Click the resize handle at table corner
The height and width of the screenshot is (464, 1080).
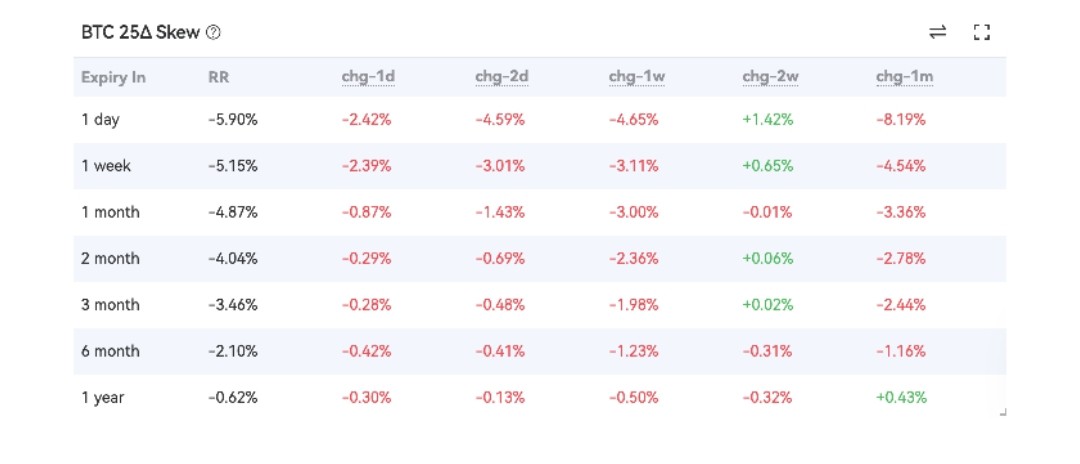pos(1002,411)
